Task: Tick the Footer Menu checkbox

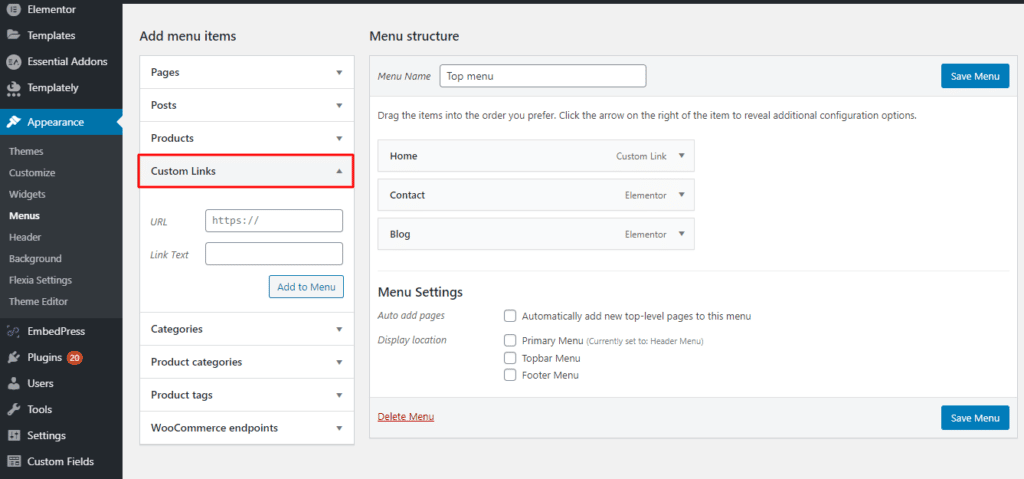Action: click(x=510, y=375)
